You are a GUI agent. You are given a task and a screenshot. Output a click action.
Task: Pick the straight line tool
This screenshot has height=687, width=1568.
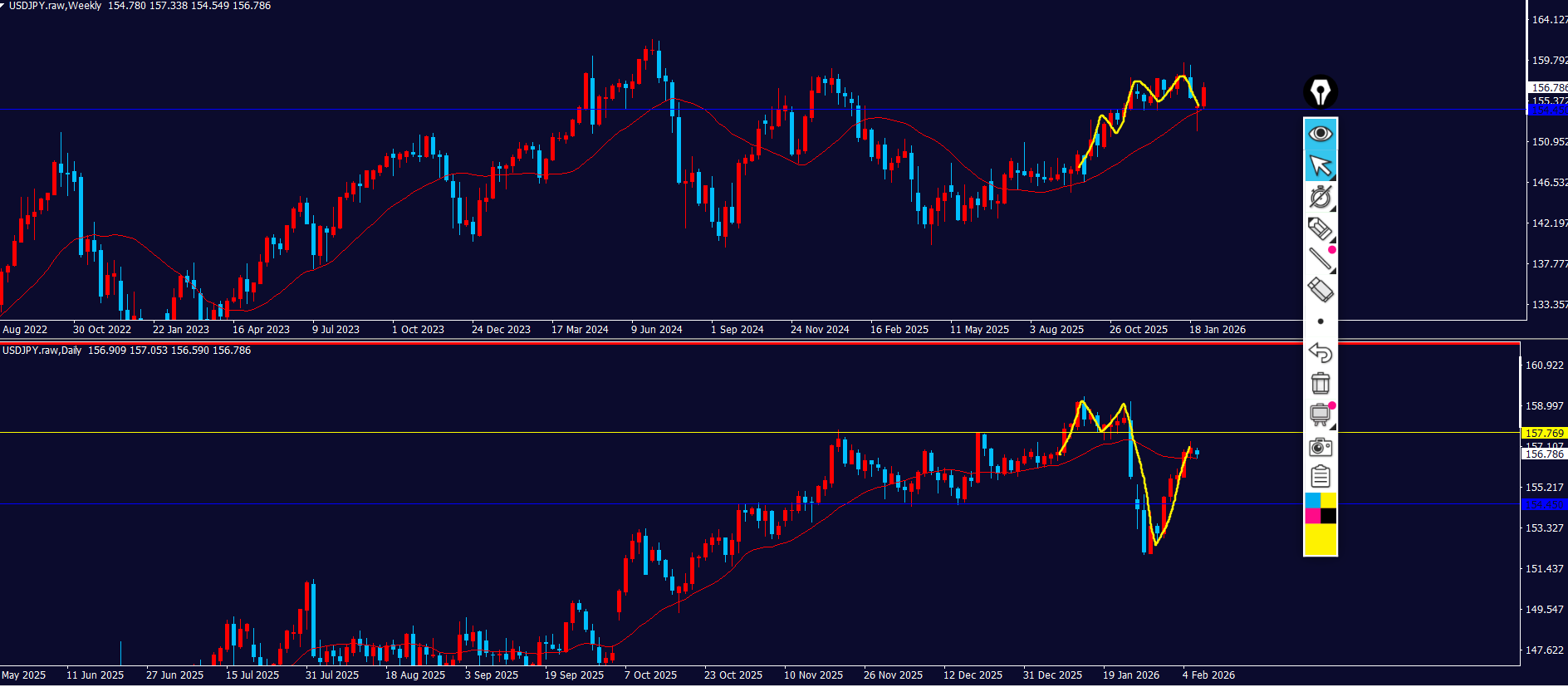click(x=1320, y=258)
